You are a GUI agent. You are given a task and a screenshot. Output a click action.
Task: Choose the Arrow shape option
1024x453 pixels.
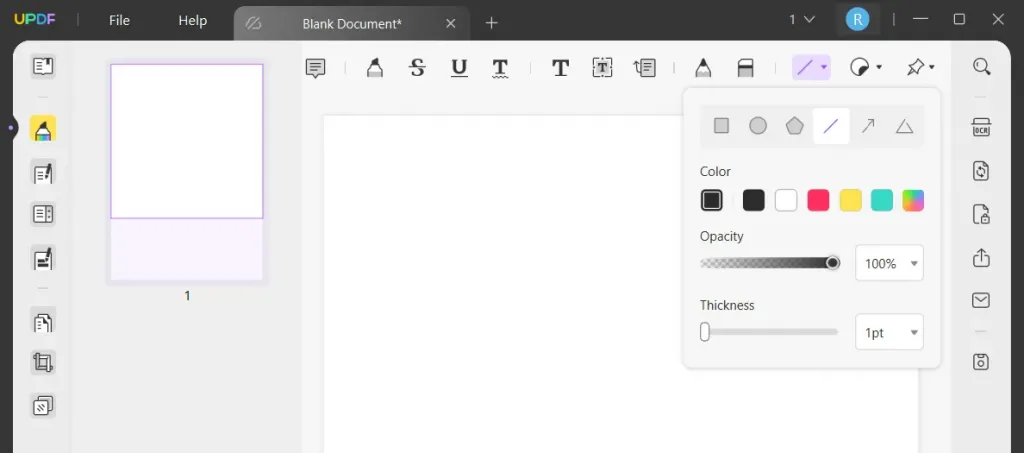point(867,126)
